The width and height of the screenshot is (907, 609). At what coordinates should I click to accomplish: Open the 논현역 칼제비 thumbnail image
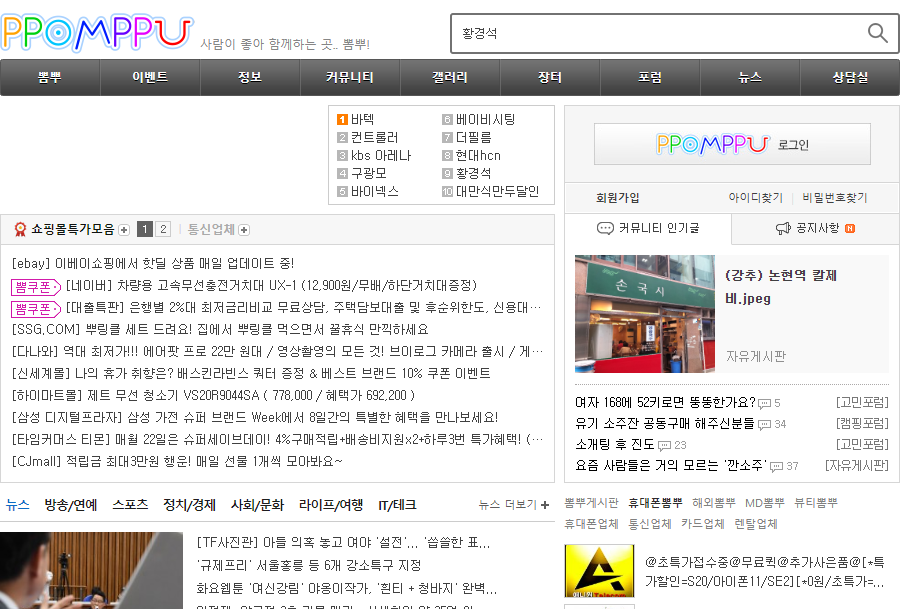pyautogui.click(x=644, y=314)
